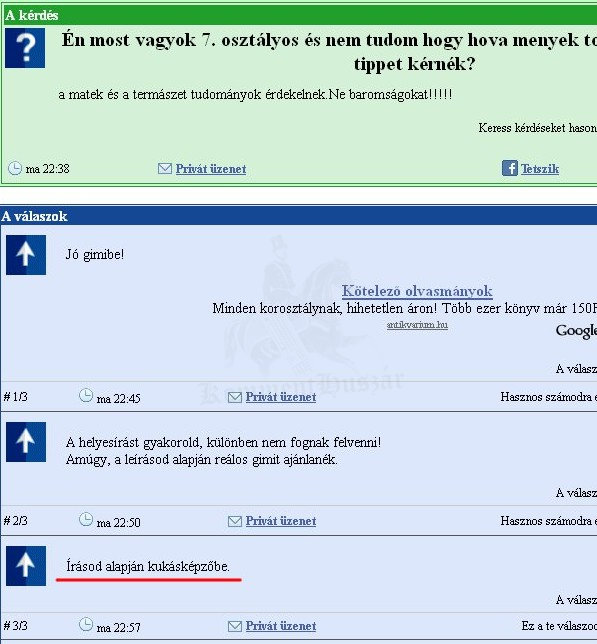Click the clock icon beside ma 22:38
The image size is (597, 644).
15,168
